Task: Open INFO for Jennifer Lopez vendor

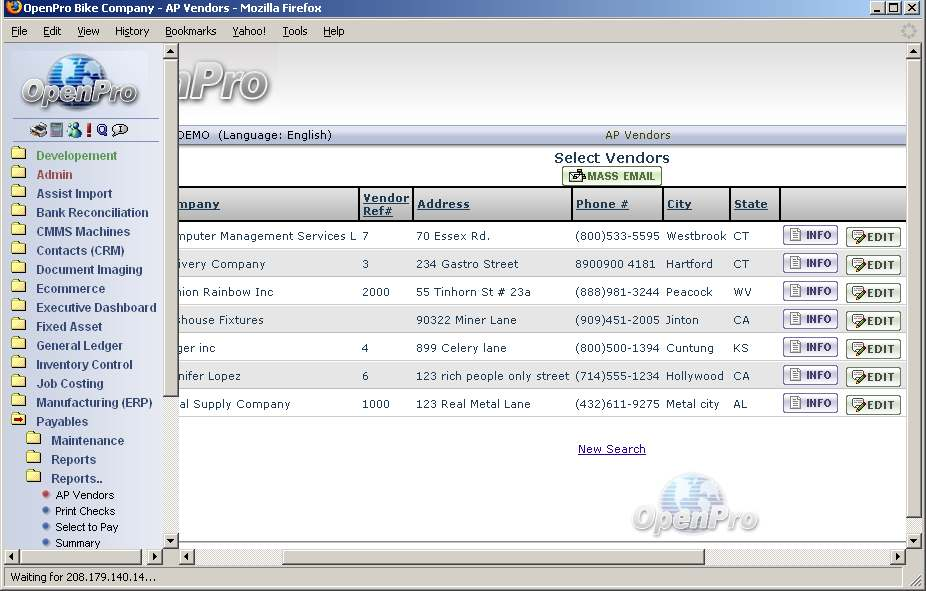Action: point(810,376)
